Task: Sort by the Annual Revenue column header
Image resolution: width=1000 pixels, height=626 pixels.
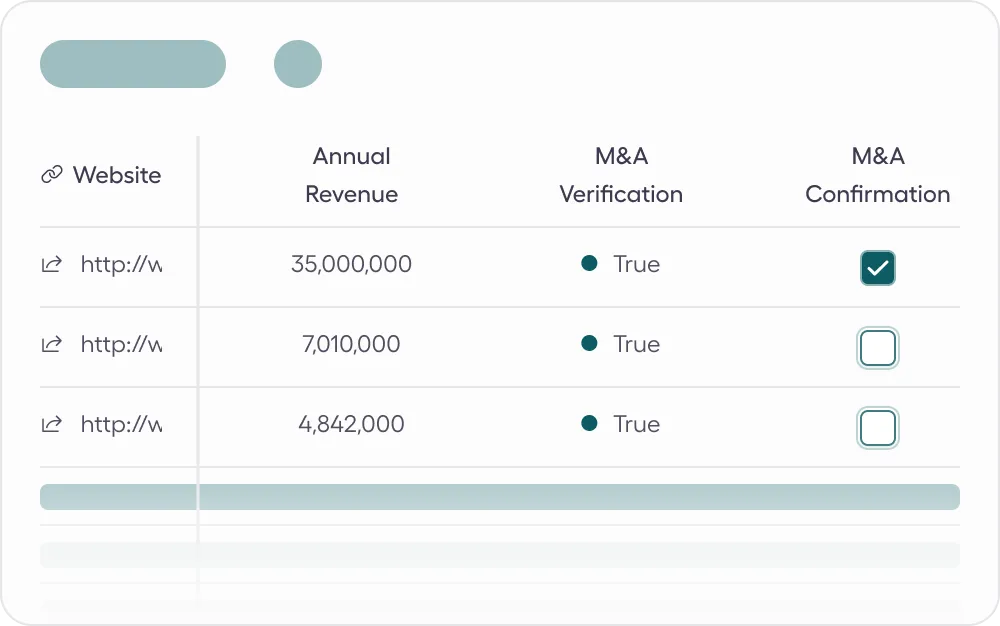Action: (x=351, y=175)
